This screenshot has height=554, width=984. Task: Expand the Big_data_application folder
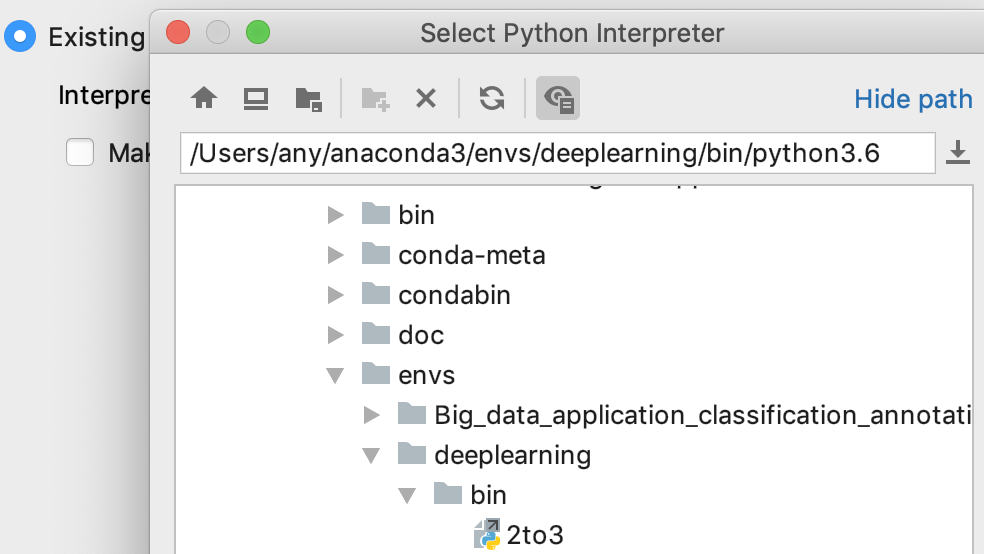pyautogui.click(x=372, y=415)
